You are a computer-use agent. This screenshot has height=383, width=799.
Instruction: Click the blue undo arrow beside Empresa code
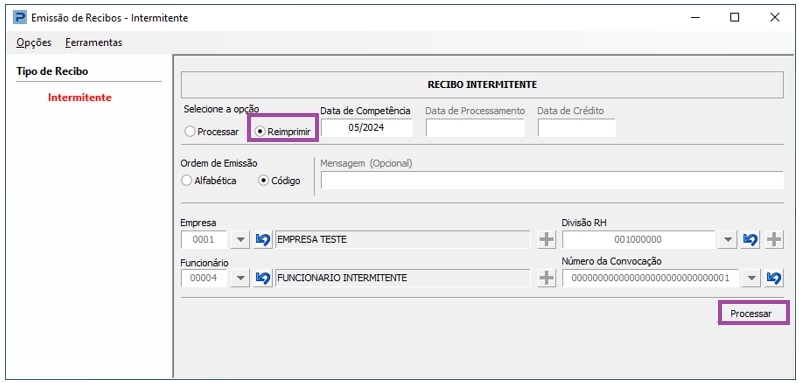pos(263,239)
